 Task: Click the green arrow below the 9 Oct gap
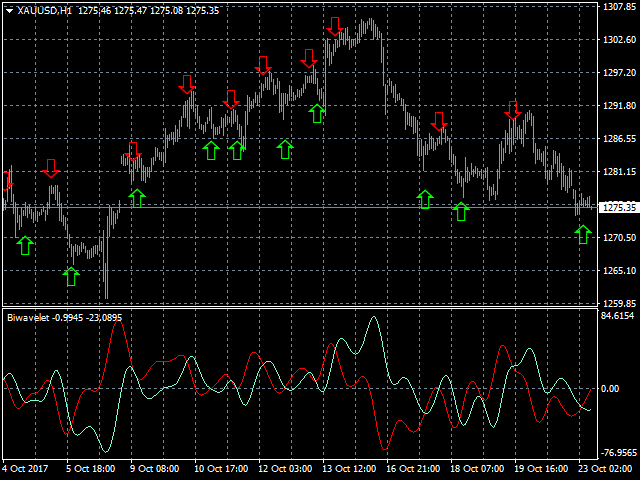(x=137, y=198)
